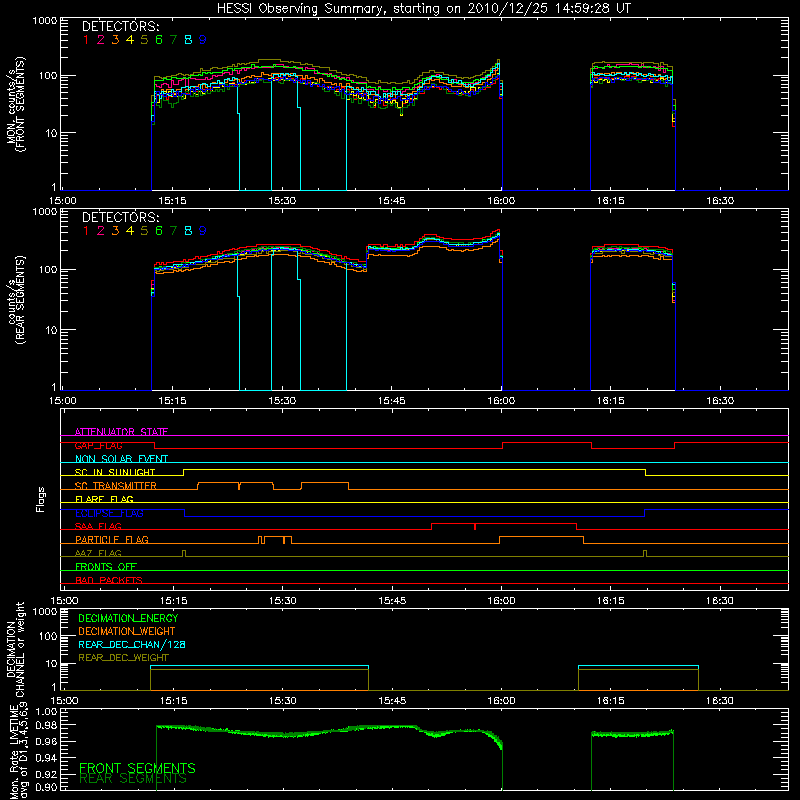This screenshot has width=800, height=800.
Task: Click the BAD_PACKETS flag label
Action: point(109,581)
